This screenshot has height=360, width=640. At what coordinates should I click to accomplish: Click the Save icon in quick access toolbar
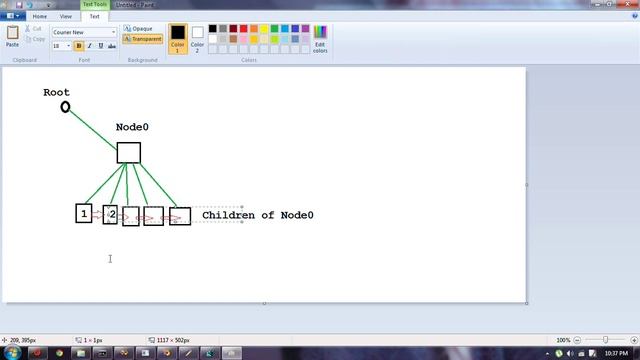[19, 5]
